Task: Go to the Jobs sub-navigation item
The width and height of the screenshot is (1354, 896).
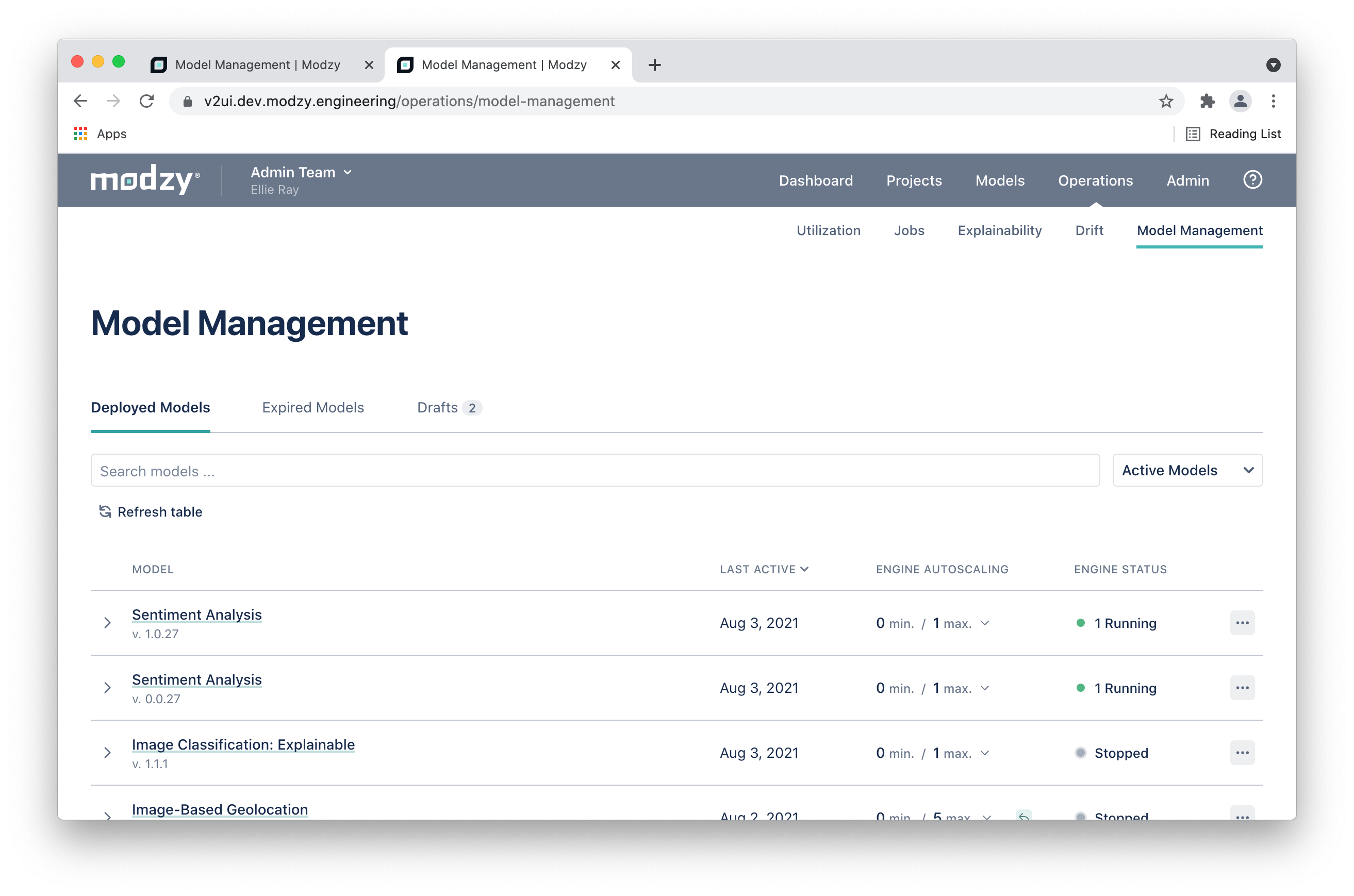Action: pos(908,230)
